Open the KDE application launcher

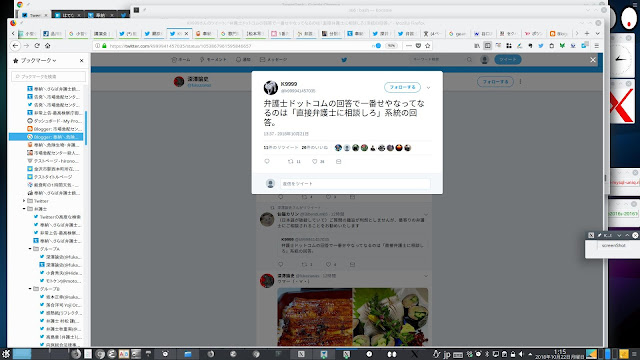6,354
